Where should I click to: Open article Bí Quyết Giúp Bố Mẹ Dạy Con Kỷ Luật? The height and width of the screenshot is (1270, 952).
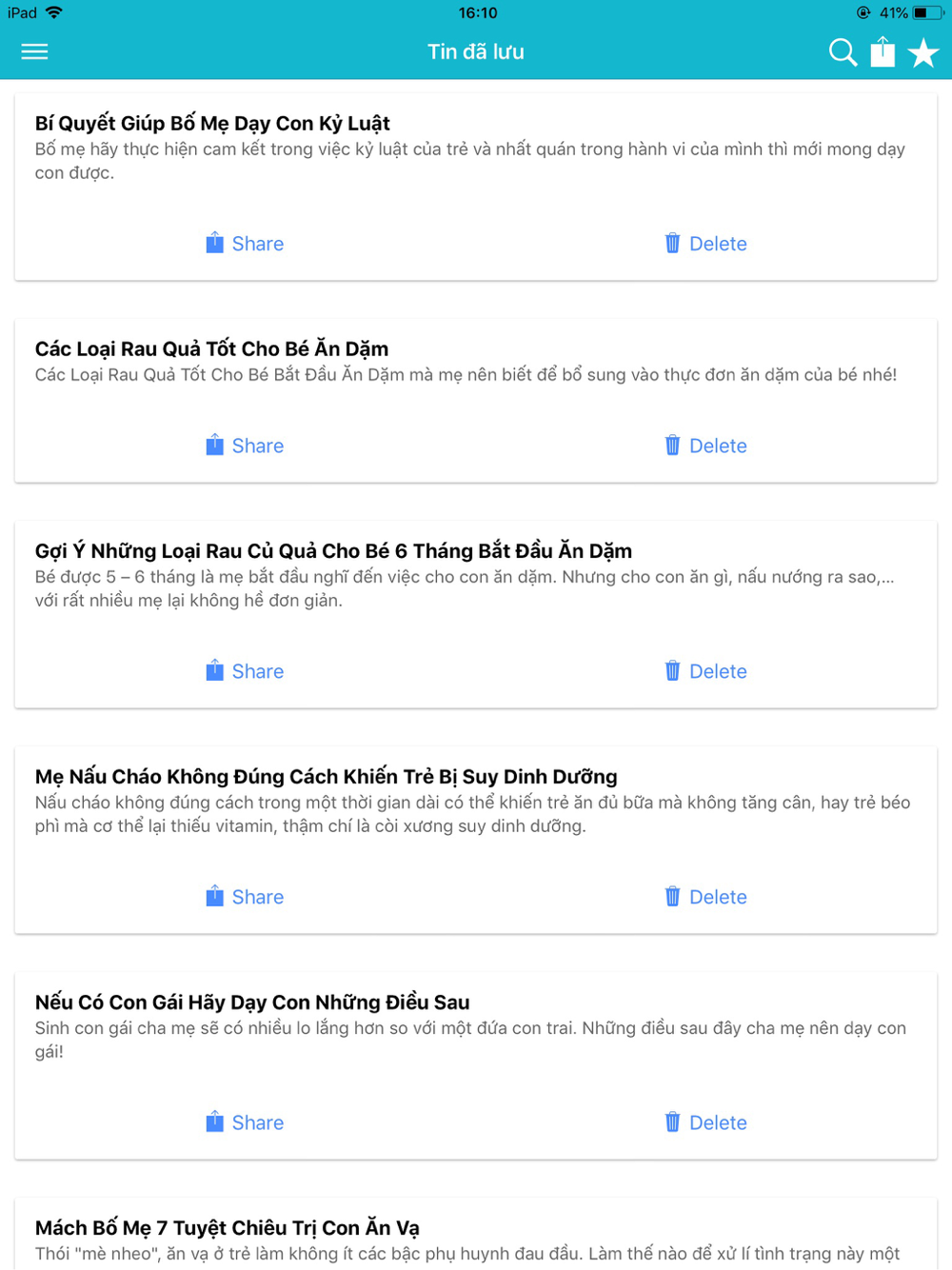(x=212, y=123)
